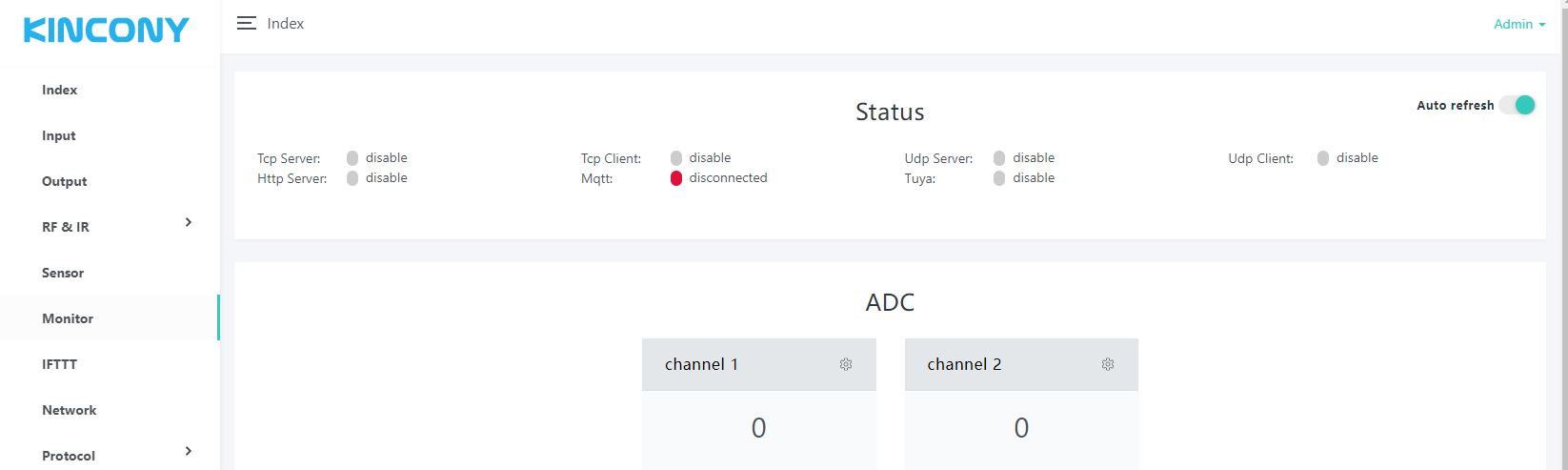
Task: Go to the Input page
Action: [59, 136]
